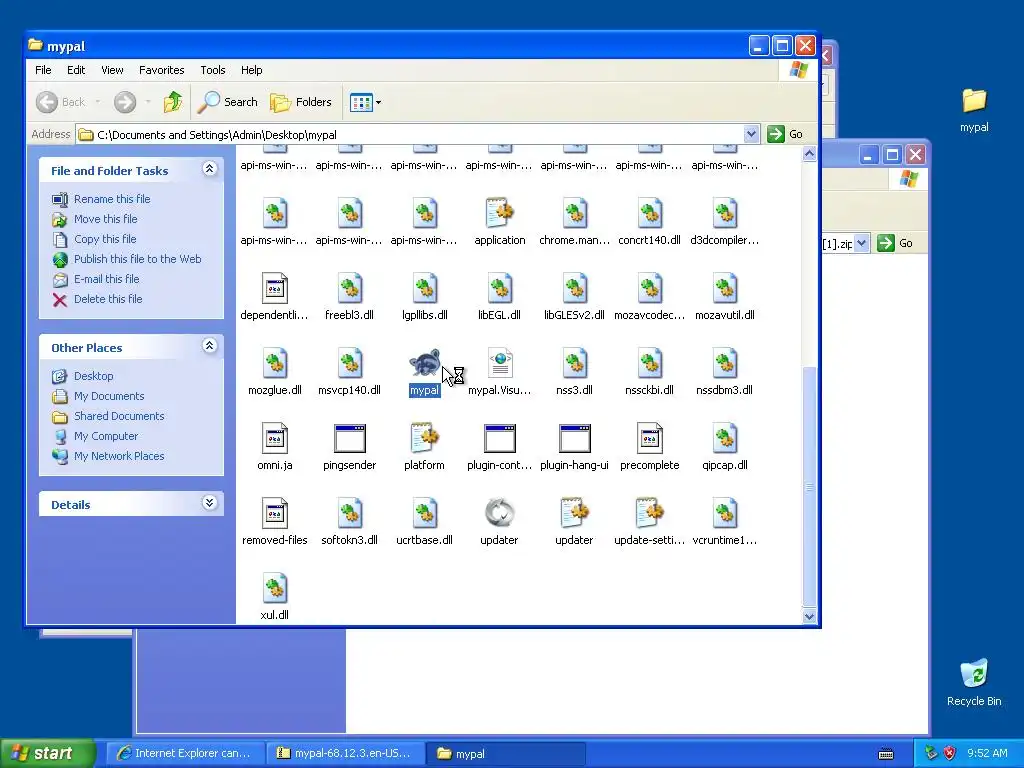Screen dimensions: 1024x768
Task: Collapse the File and Folder Tasks panel
Action: pyautogui.click(x=209, y=169)
